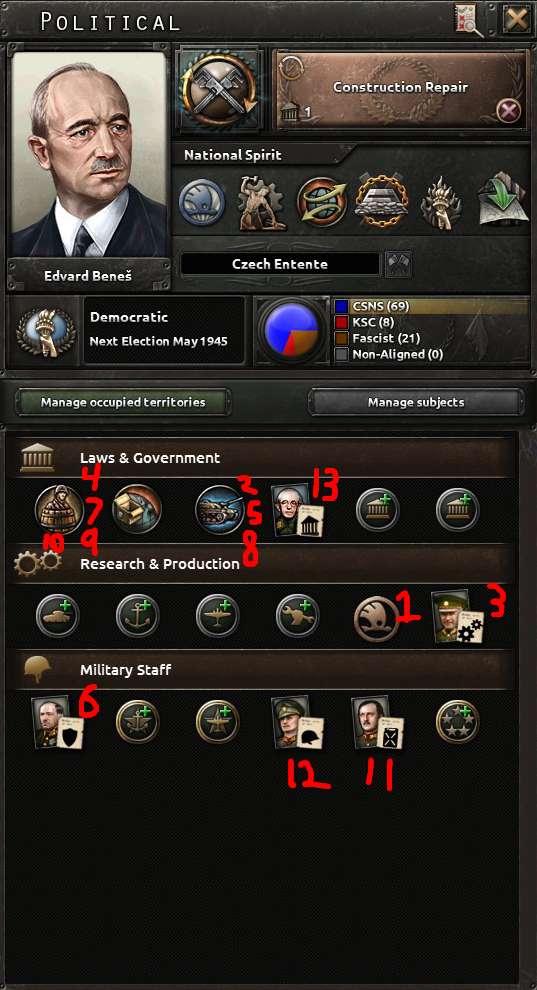Add a tank designer slot
Screen dimensions: 537x990
click(x=57, y=614)
